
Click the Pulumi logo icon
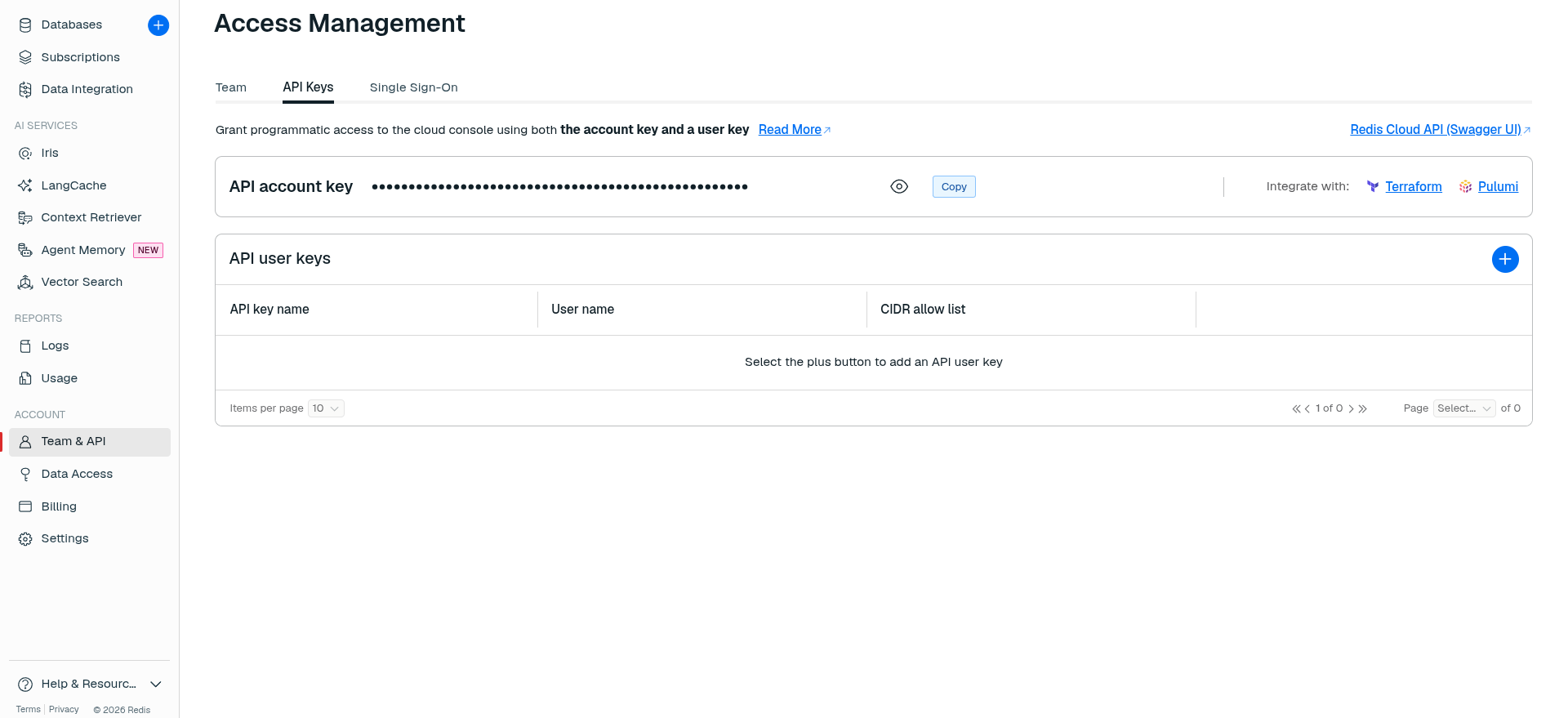click(1466, 186)
